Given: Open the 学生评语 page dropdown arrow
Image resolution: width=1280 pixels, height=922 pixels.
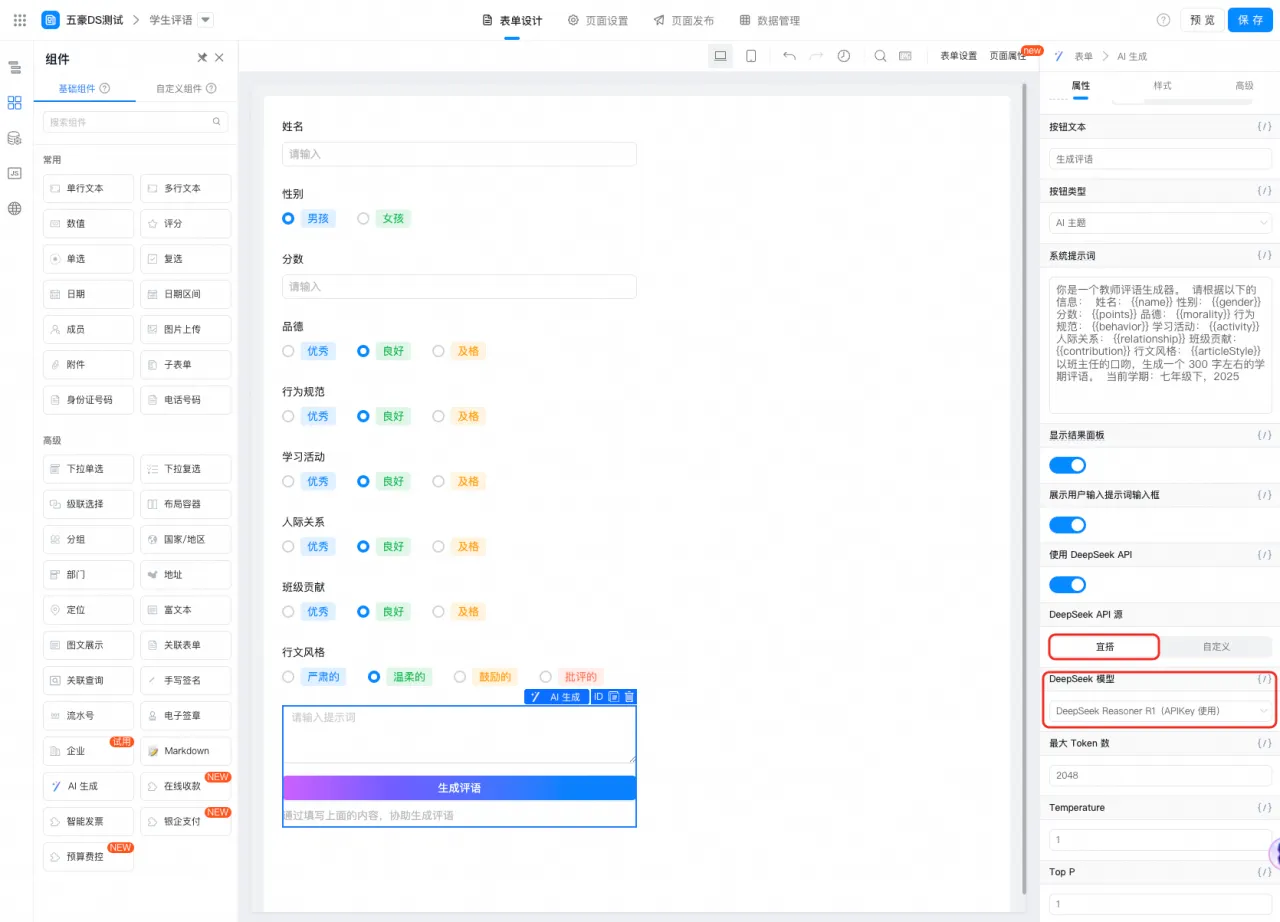Looking at the screenshot, I should (x=205, y=20).
